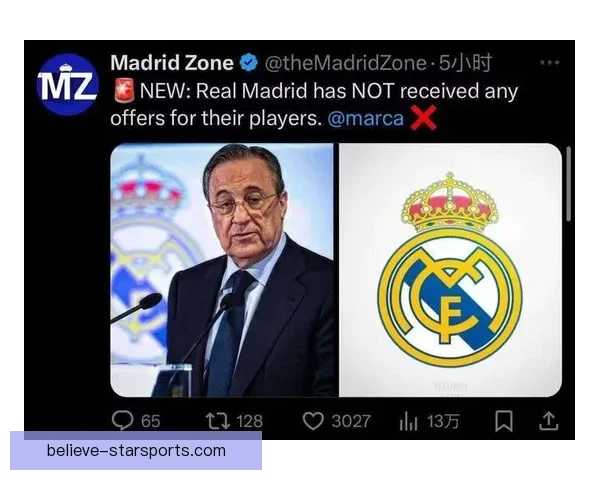Like the tweet with heart icon
The height and width of the screenshot is (480, 600).
(313, 421)
